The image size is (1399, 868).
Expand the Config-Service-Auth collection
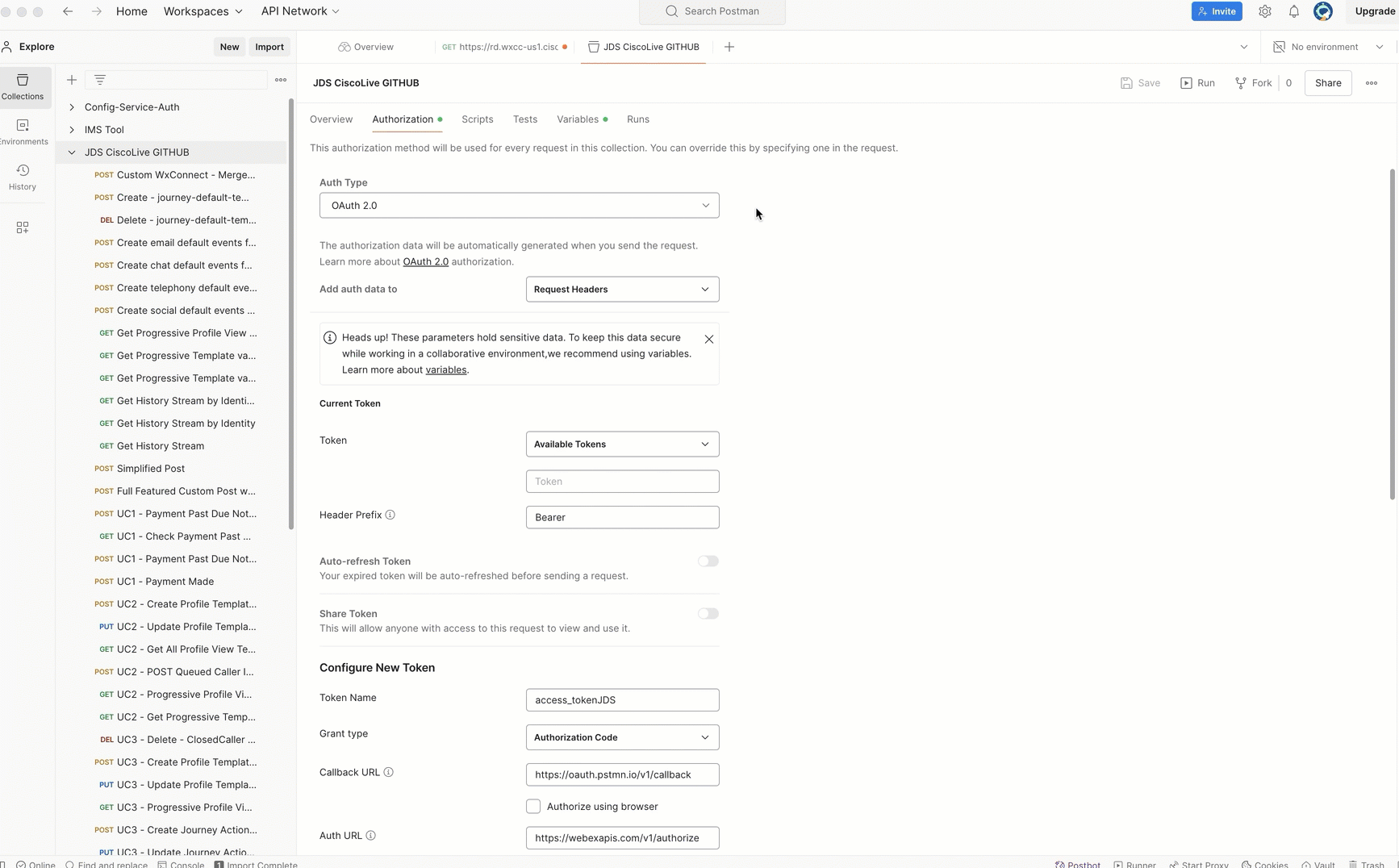pos(72,107)
